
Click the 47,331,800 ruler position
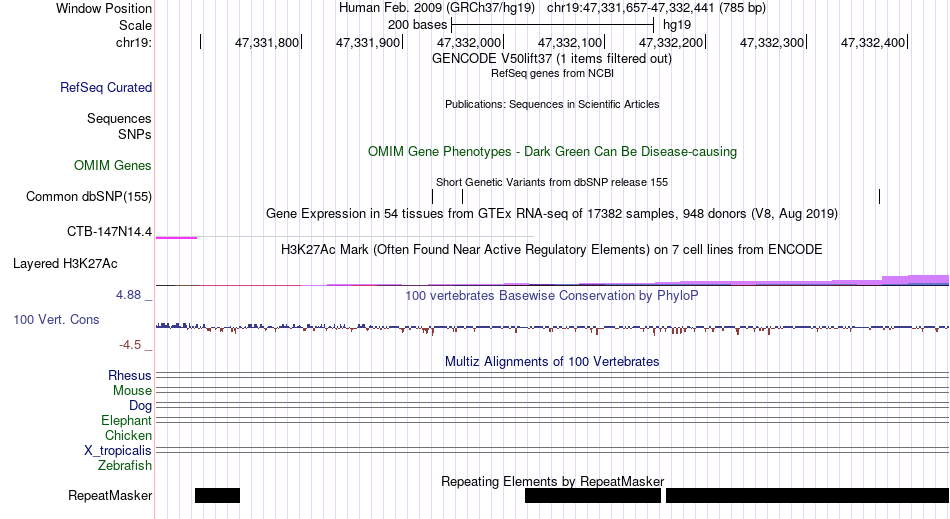pos(267,42)
